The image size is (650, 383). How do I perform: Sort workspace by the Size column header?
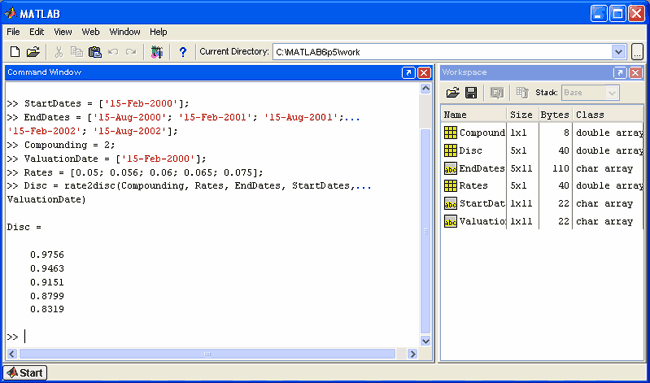click(522, 115)
